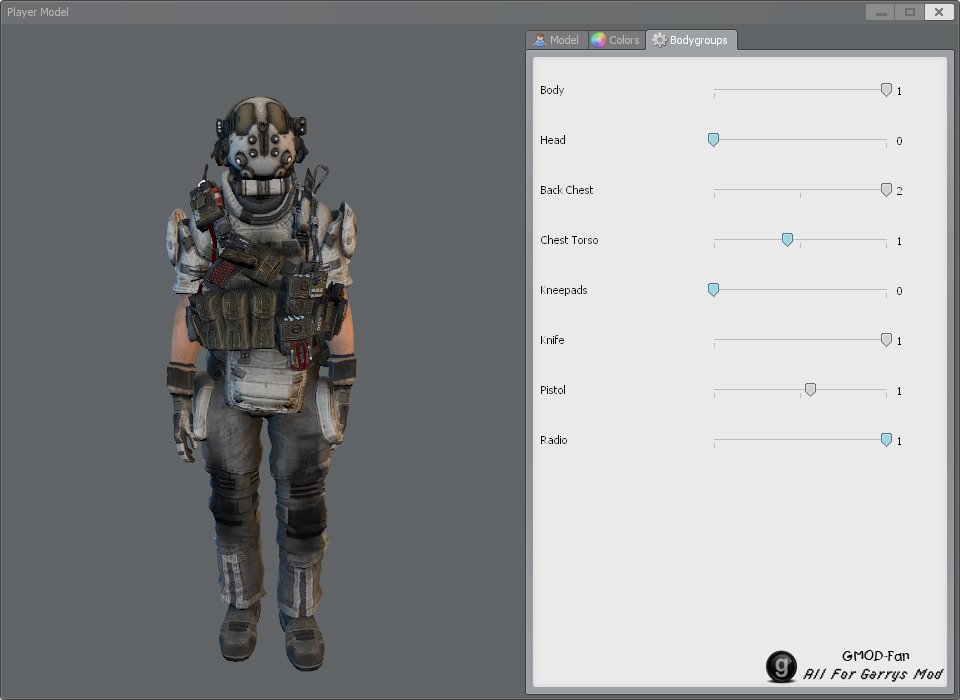Click the Player Model window title
Screen dimensions: 960x700
click(x=38, y=12)
